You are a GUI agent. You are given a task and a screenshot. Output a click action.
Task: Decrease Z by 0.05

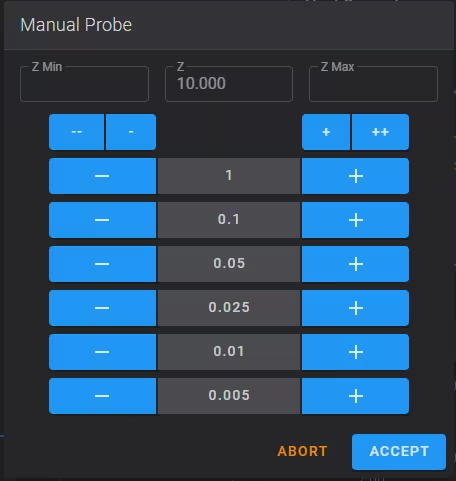click(102, 264)
